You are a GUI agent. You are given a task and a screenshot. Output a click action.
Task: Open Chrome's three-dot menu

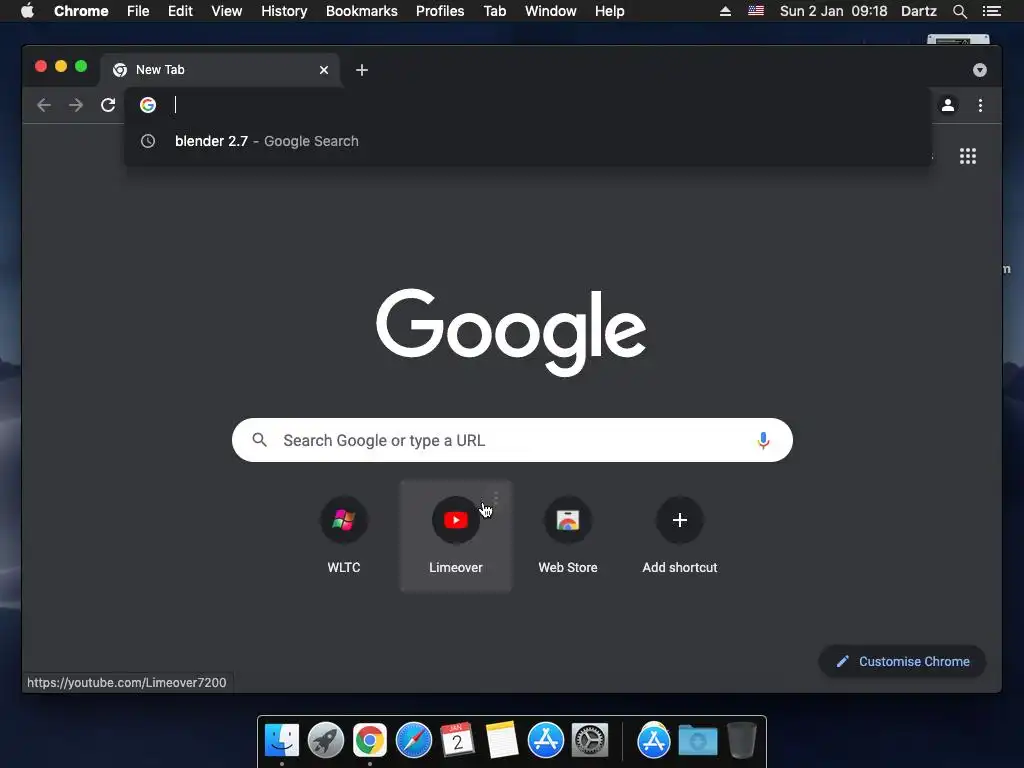pos(980,105)
